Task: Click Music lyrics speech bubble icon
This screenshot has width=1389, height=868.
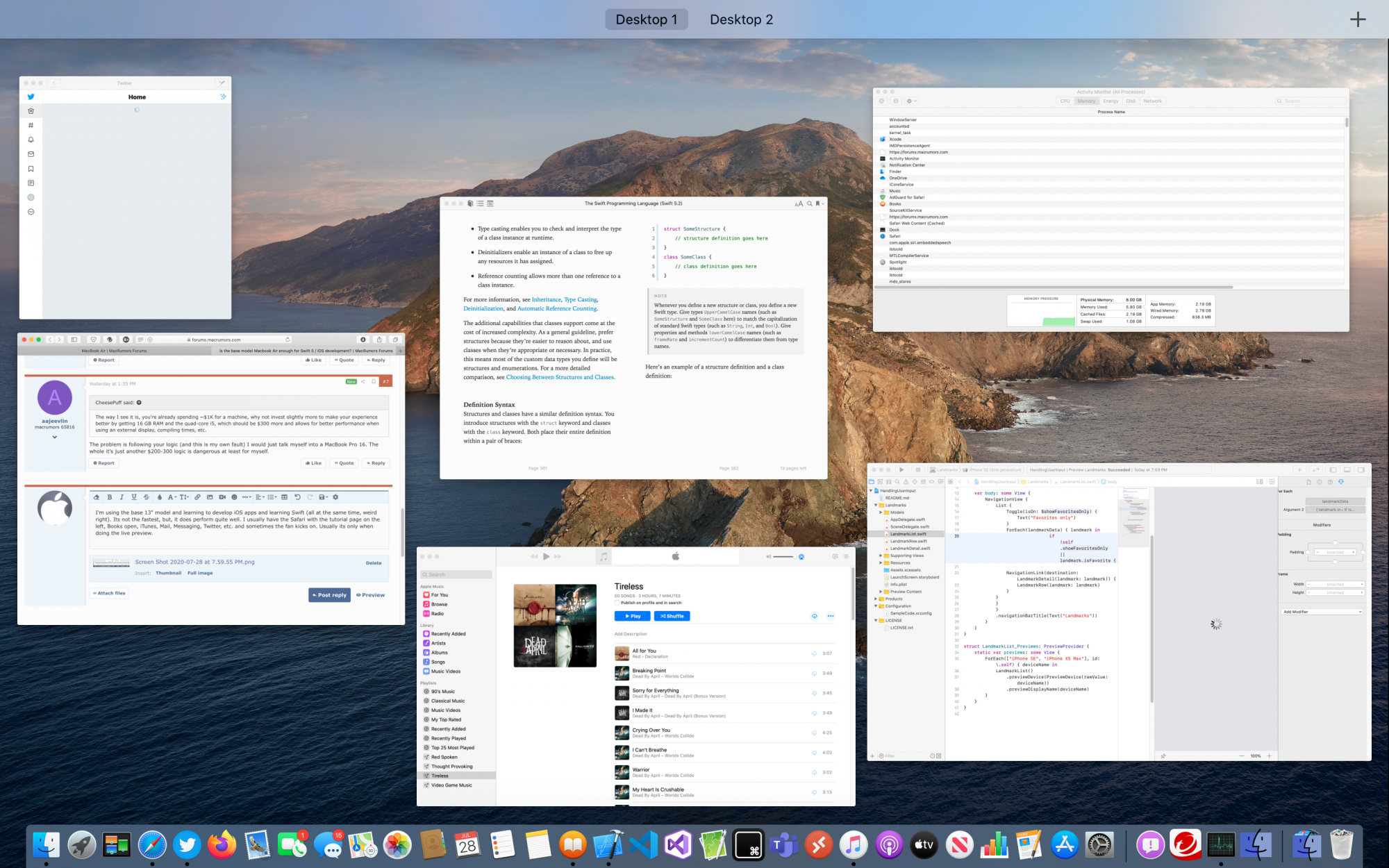Action: (x=835, y=556)
